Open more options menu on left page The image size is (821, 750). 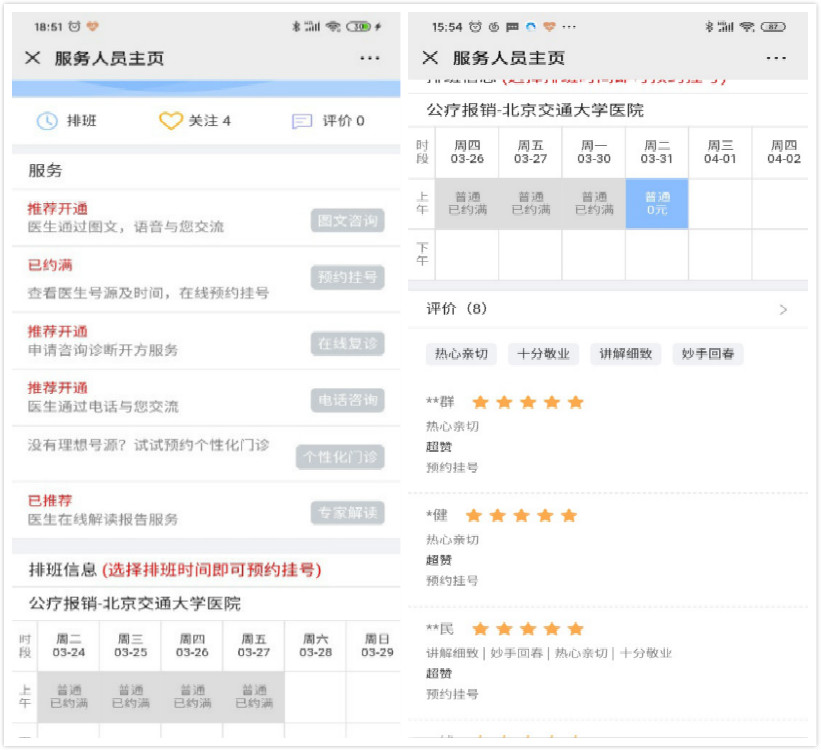tap(370, 58)
